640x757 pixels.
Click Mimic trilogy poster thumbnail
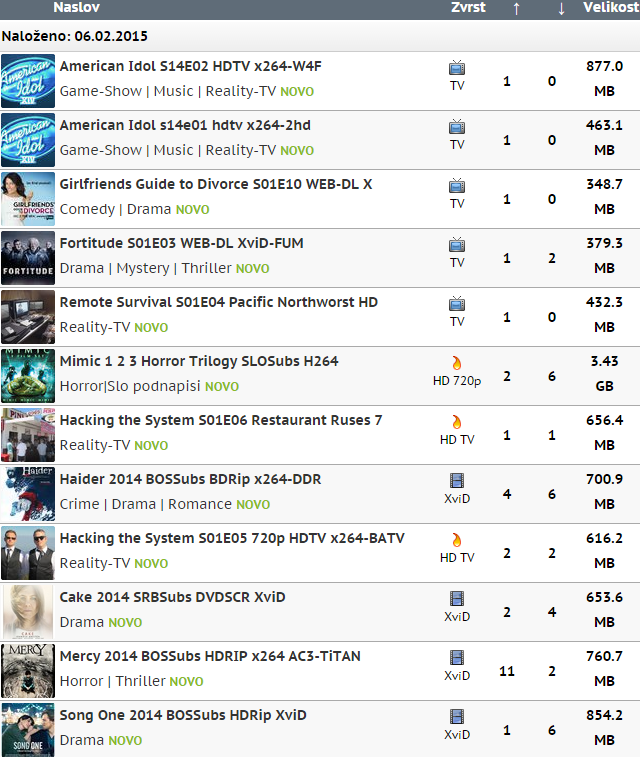coord(28,376)
